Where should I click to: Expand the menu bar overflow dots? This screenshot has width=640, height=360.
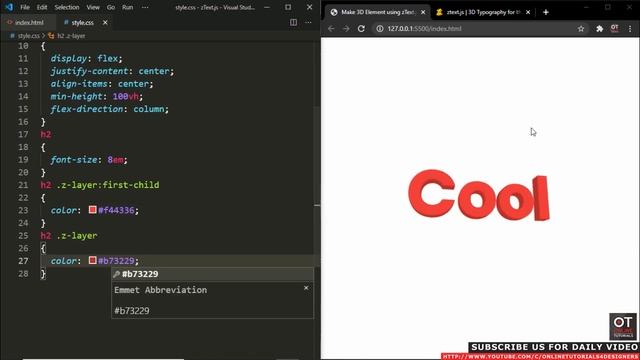tap(145, 7)
